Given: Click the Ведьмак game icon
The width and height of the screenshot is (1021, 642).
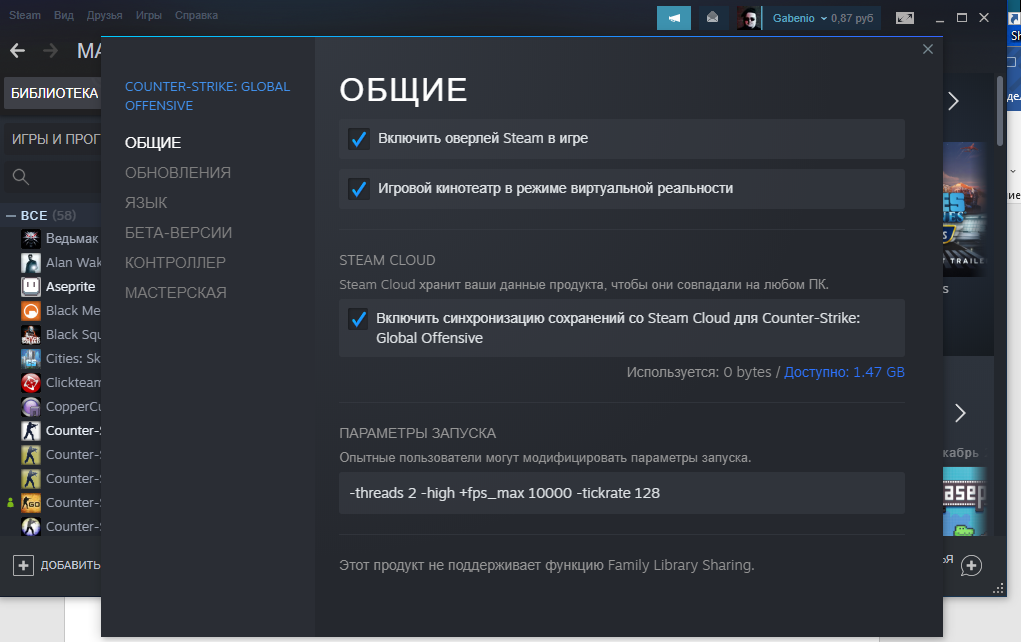Looking at the screenshot, I should tap(31, 239).
